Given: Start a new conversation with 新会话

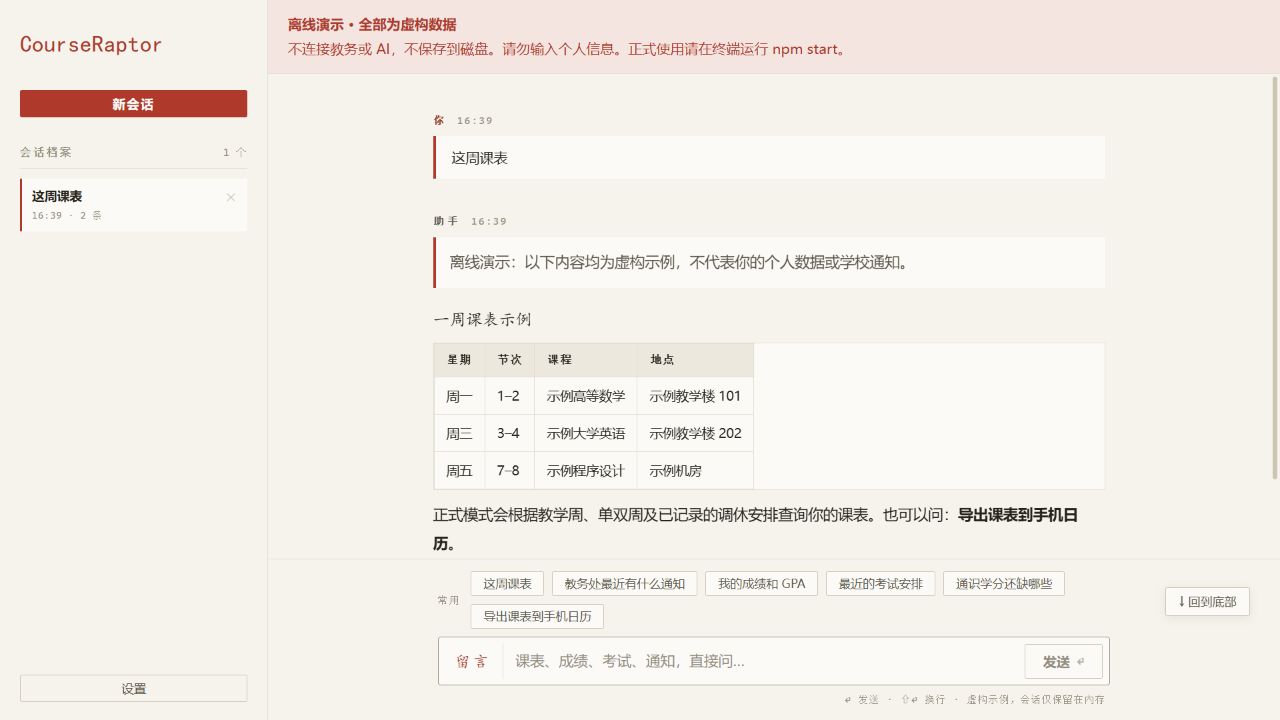Looking at the screenshot, I should 133,104.
